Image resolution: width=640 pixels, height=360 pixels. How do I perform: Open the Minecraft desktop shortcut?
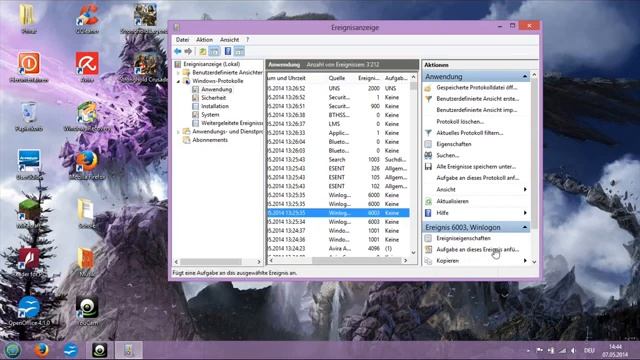29,214
